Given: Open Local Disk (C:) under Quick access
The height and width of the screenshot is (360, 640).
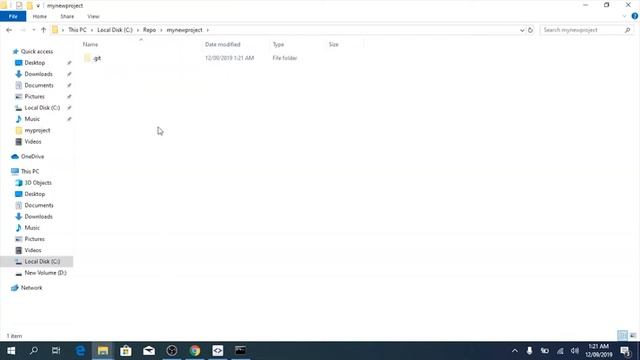Looking at the screenshot, I should tap(42, 108).
